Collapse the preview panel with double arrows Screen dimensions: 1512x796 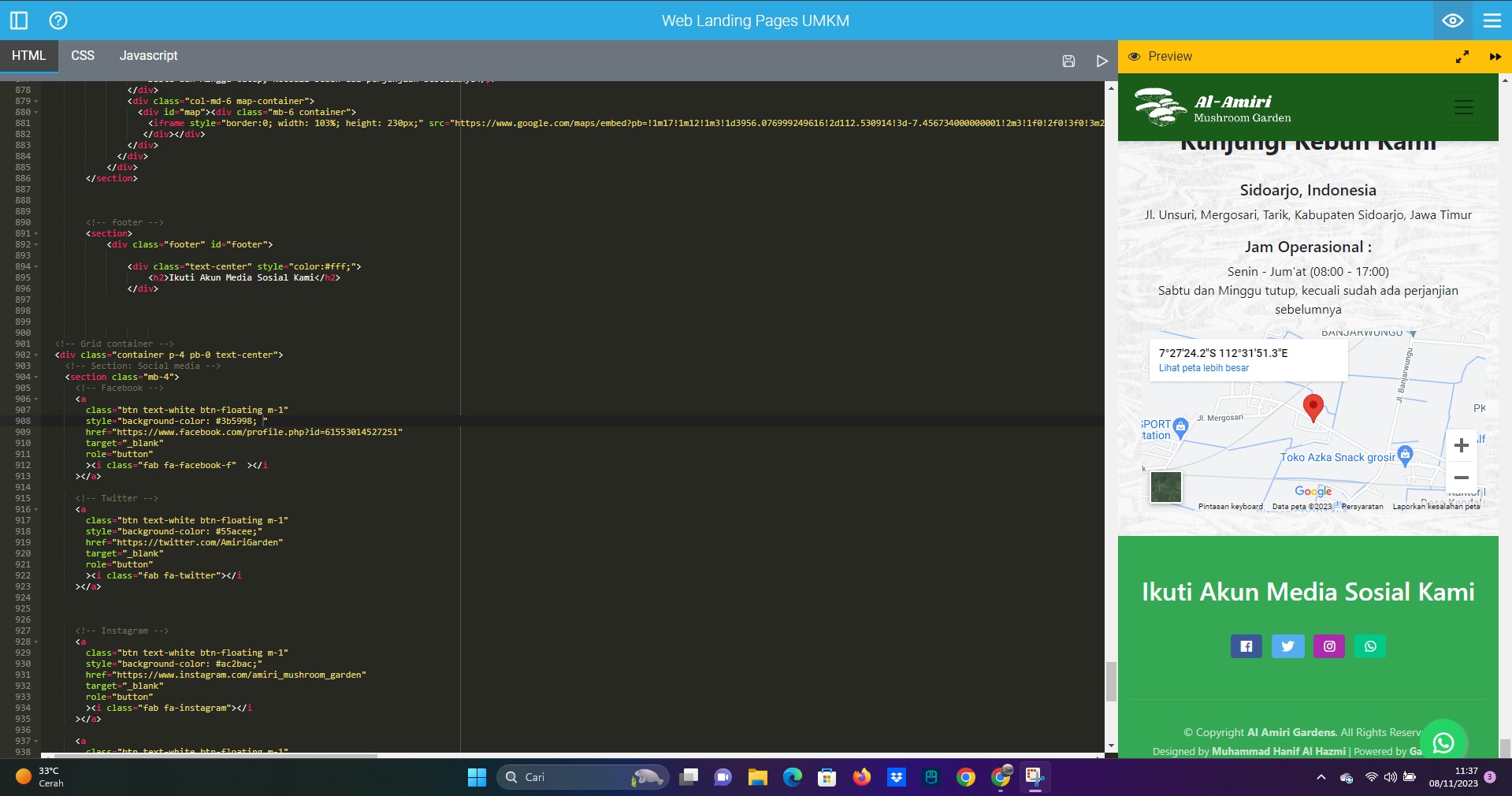click(1495, 57)
